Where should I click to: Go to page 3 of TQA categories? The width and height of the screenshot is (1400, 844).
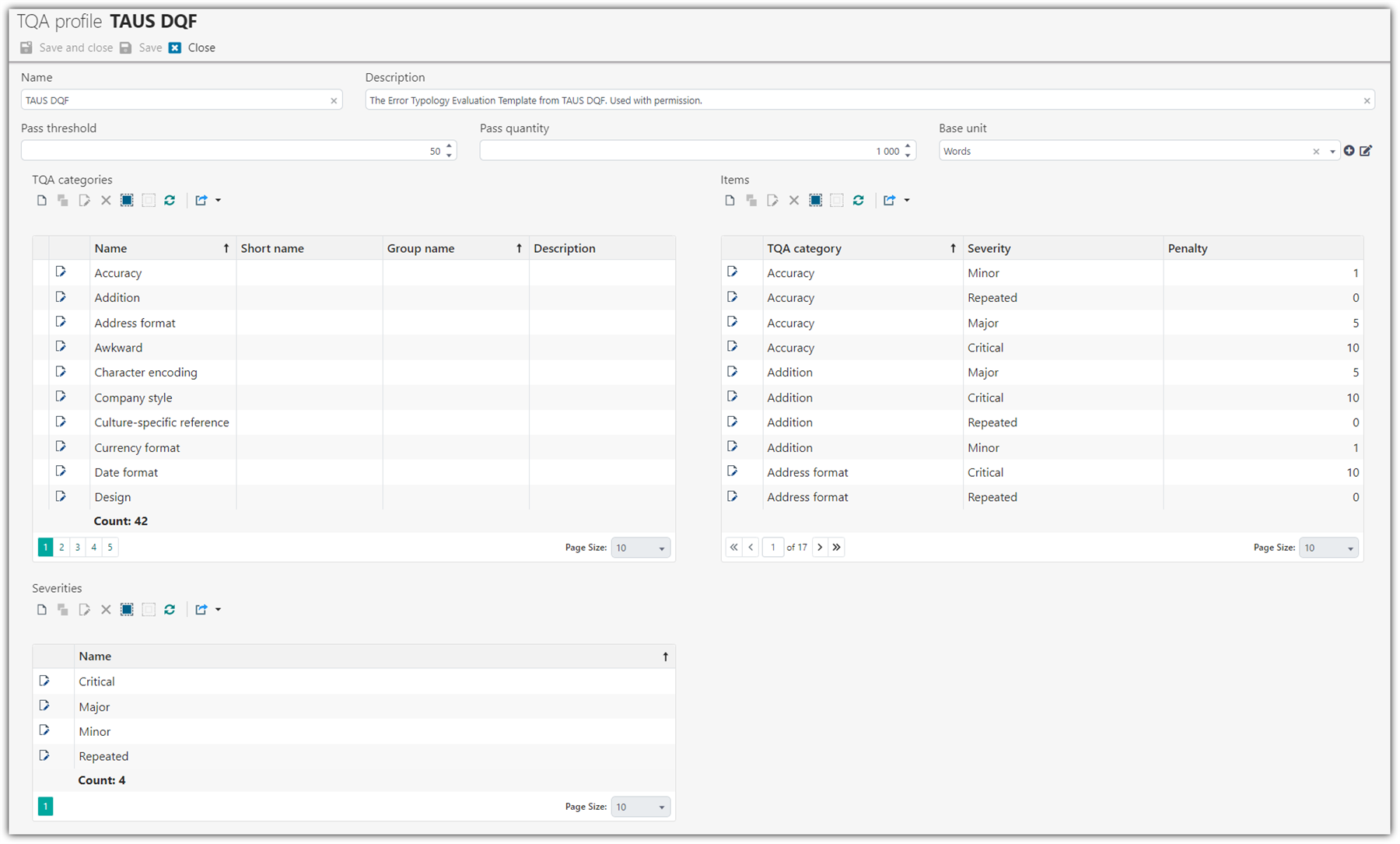78,547
